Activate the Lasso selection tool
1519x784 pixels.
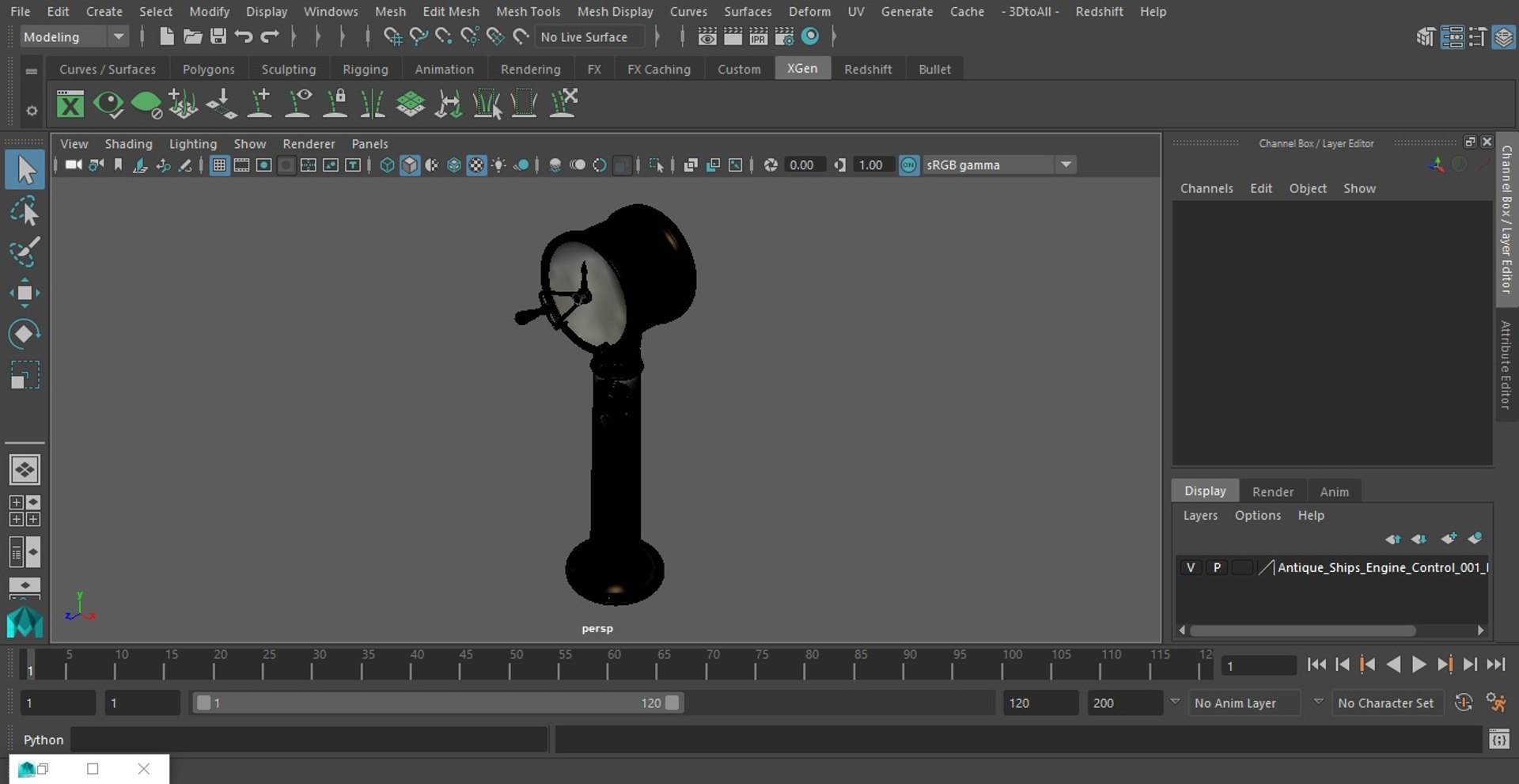click(x=25, y=212)
